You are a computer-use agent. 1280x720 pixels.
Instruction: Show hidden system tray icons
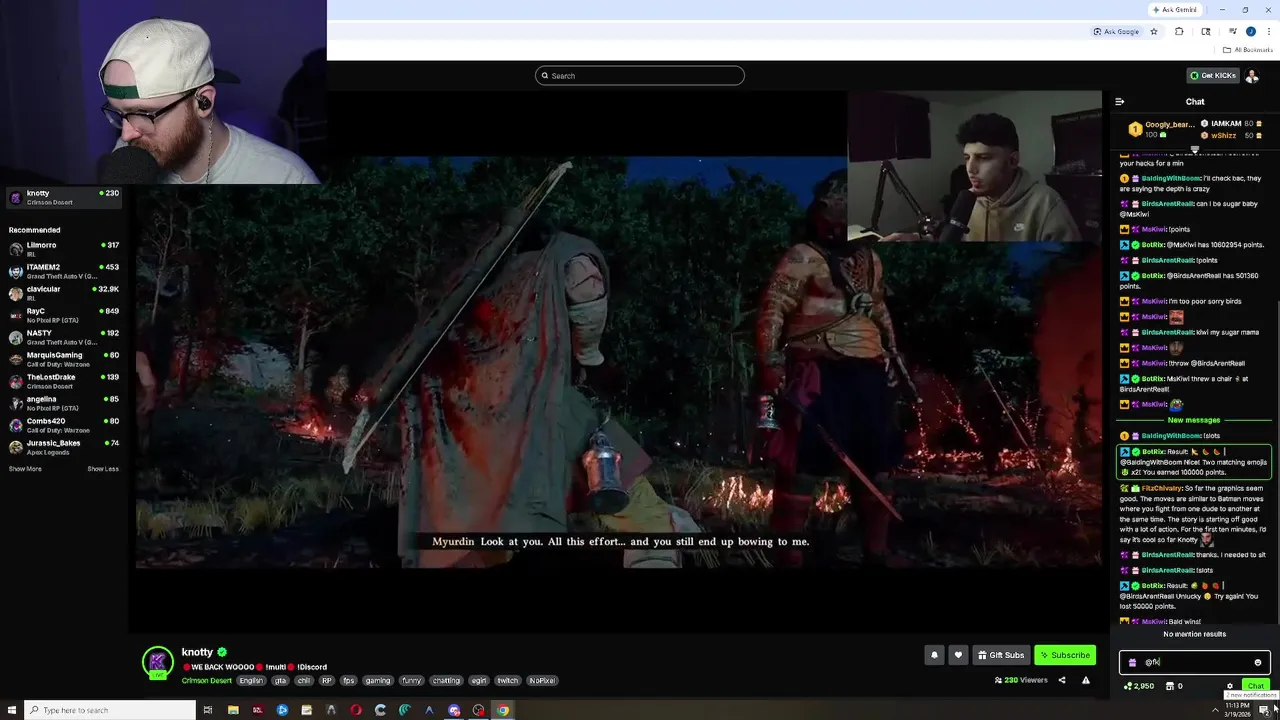[1216, 710]
